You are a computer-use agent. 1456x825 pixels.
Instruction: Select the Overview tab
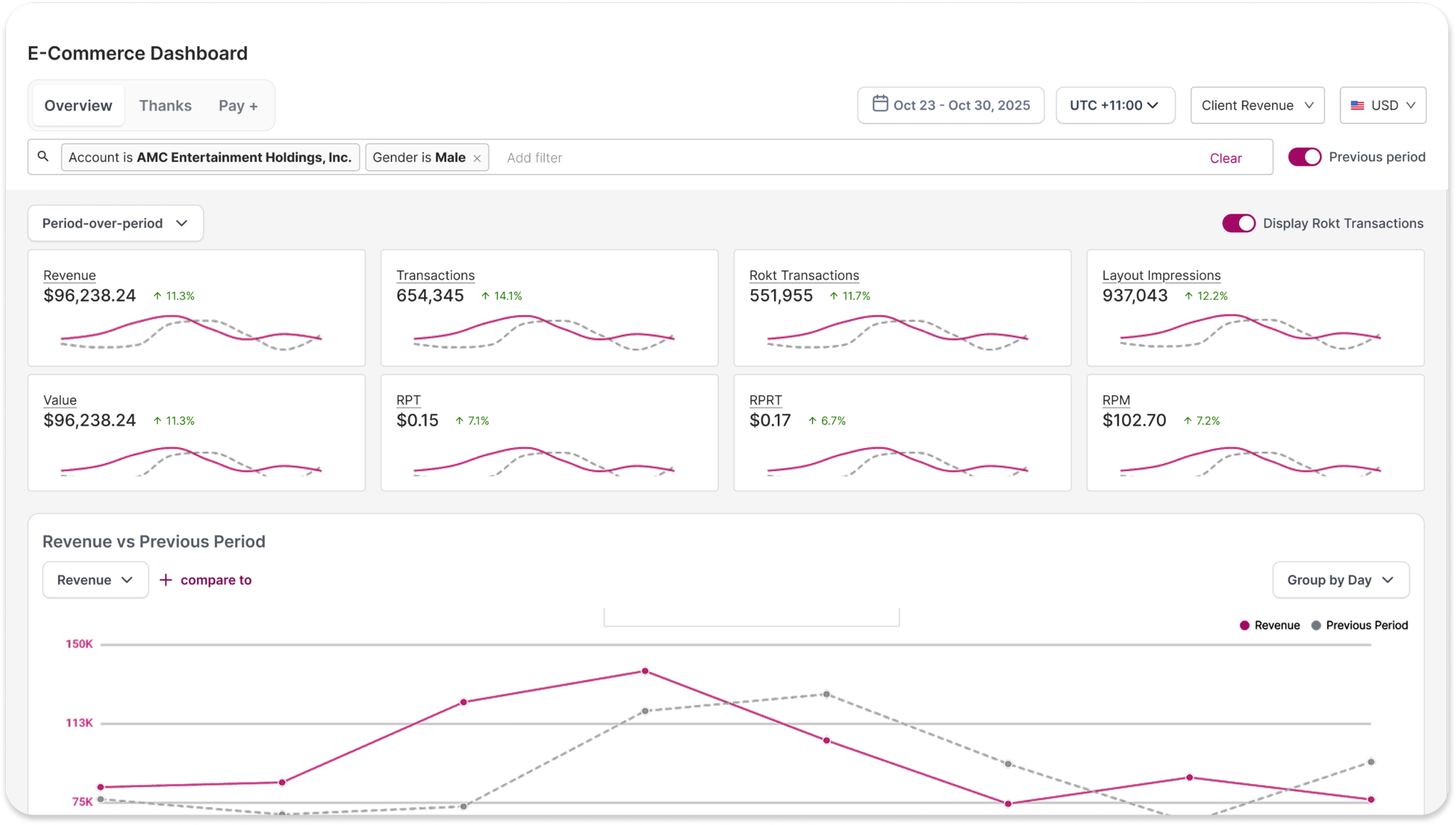[x=78, y=105]
